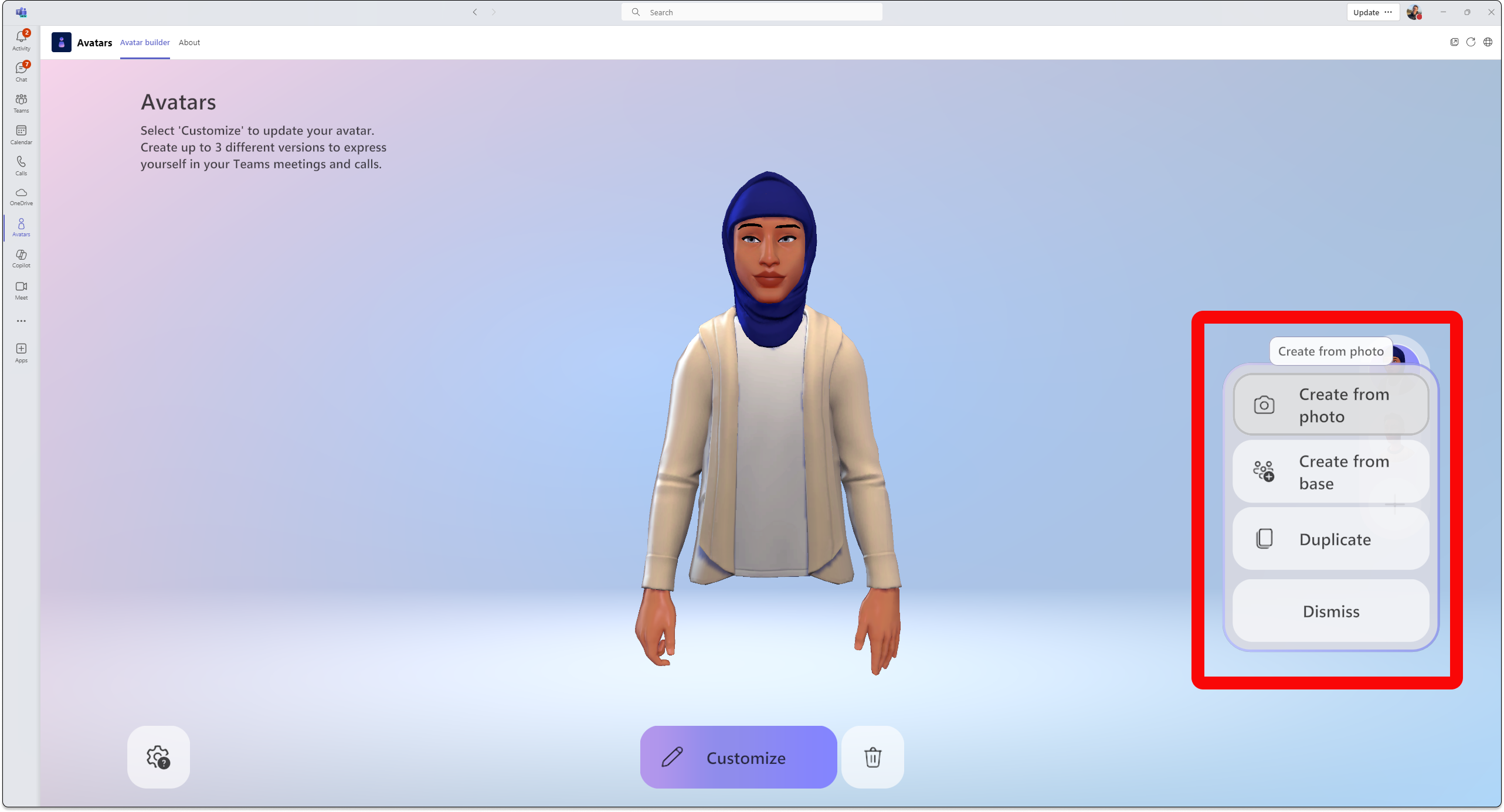Select 'Create from base' option
This screenshot has height=812, width=1504.
pyautogui.click(x=1331, y=472)
